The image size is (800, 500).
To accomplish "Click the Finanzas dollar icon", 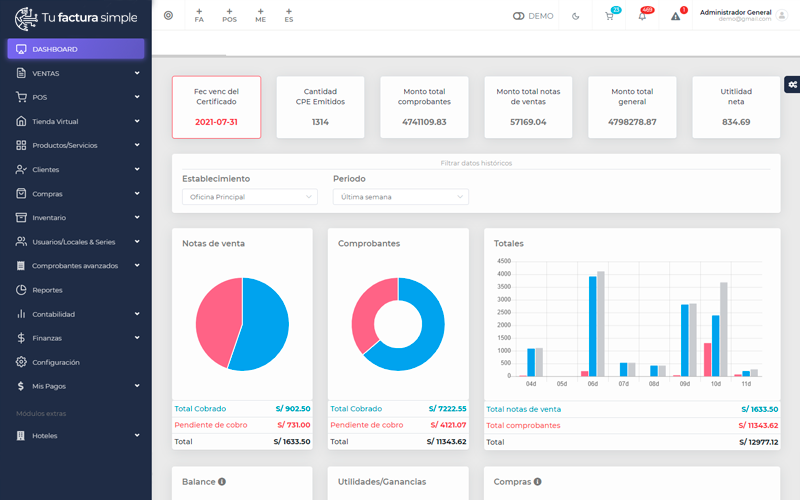I will tap(21, 338).
